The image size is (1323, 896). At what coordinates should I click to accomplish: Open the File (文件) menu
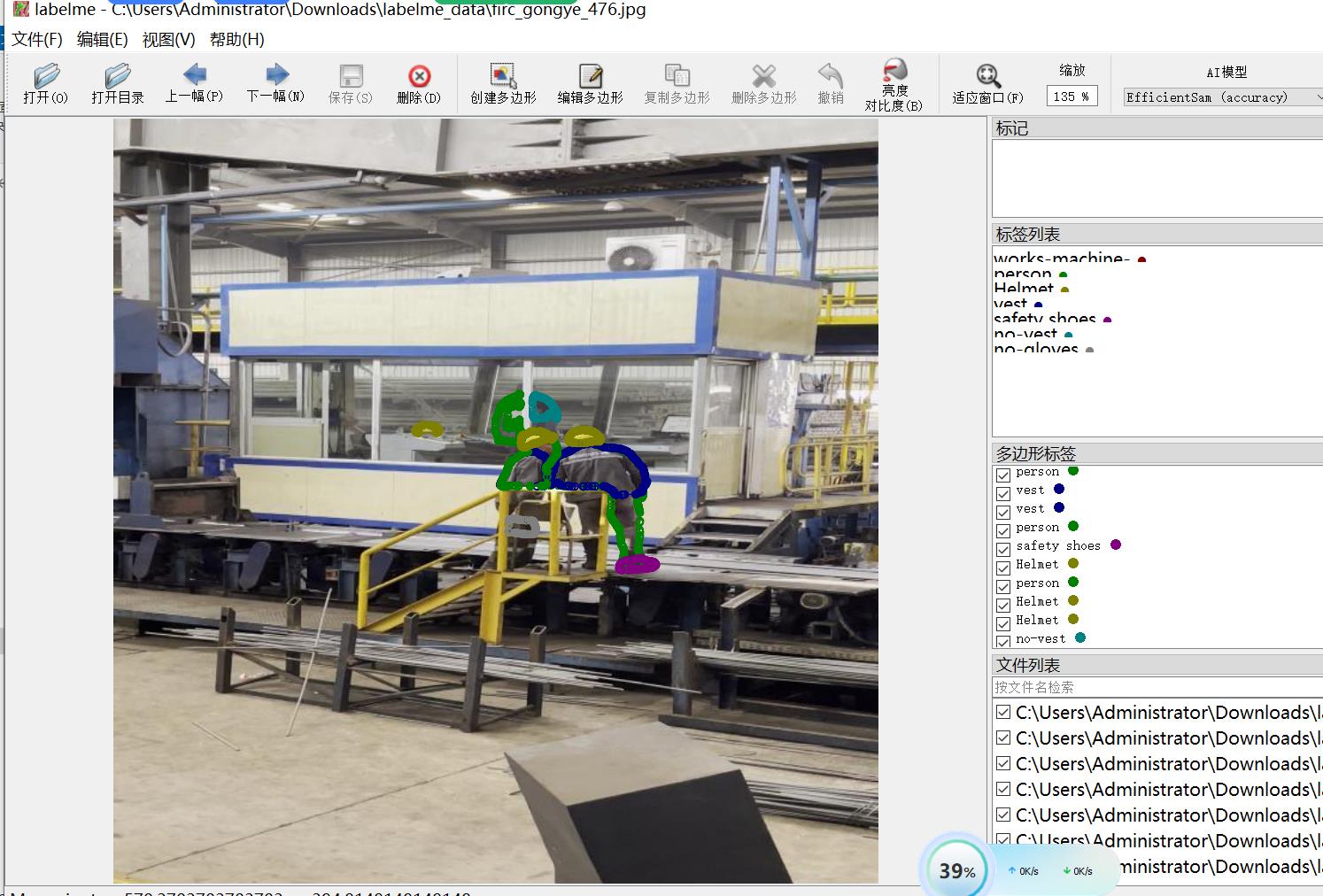[37, 40]
